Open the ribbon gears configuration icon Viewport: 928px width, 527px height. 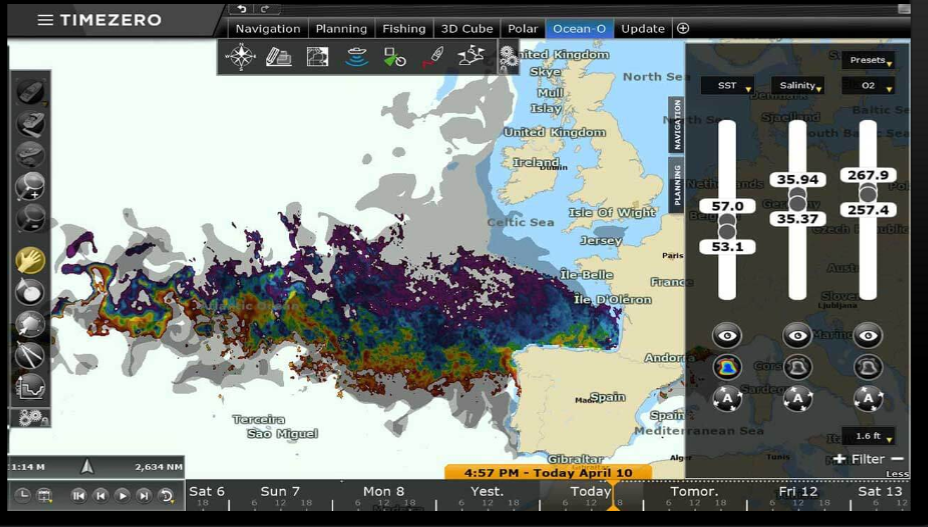(509, 57)
